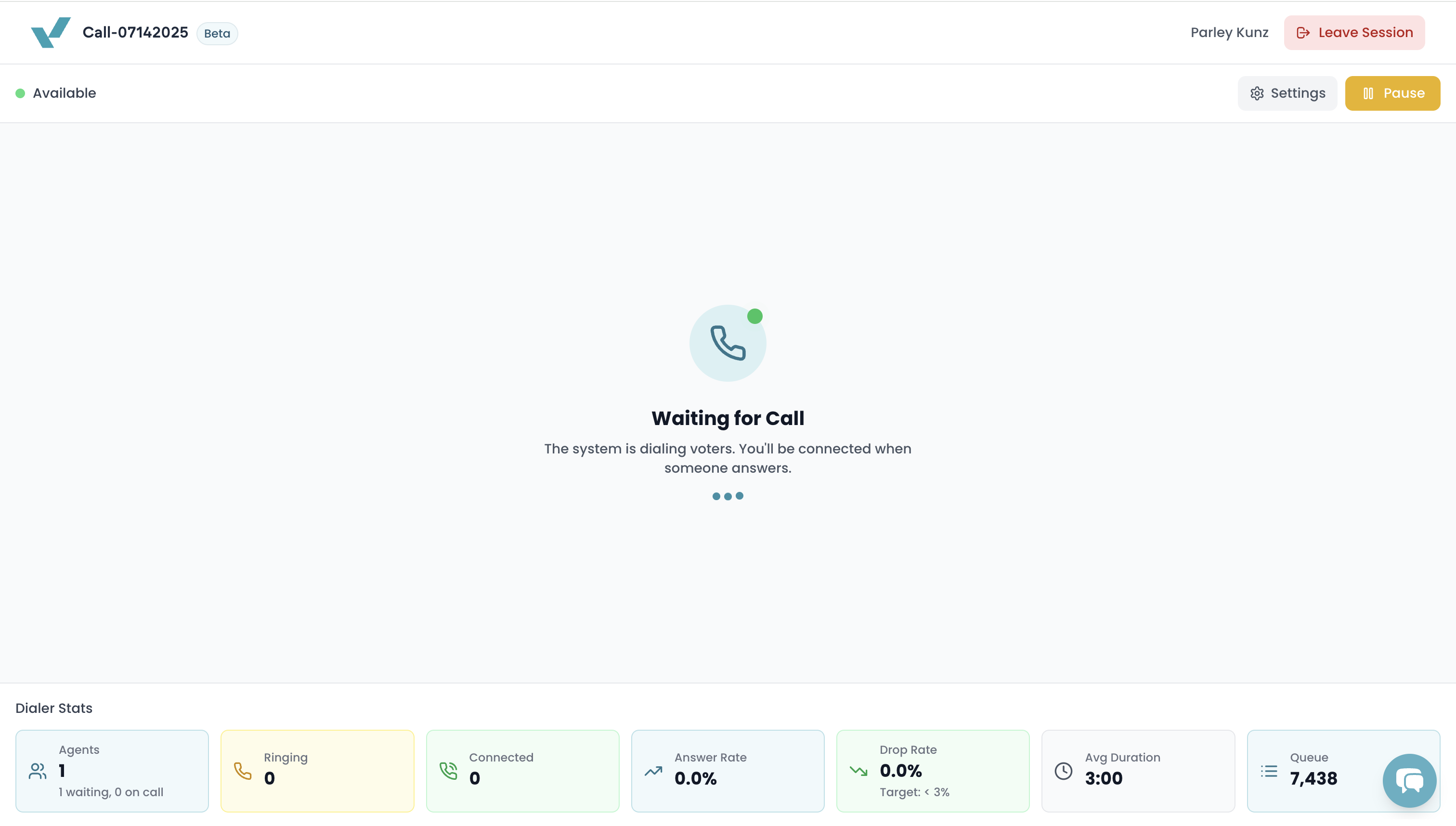Click the Call-07142025 session title
Screen dimensions: 1456x826
point(135,32)
